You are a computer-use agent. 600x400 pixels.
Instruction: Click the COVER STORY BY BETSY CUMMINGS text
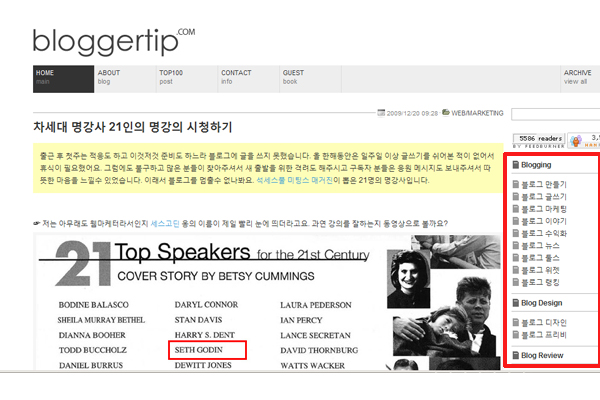(216, 276)
